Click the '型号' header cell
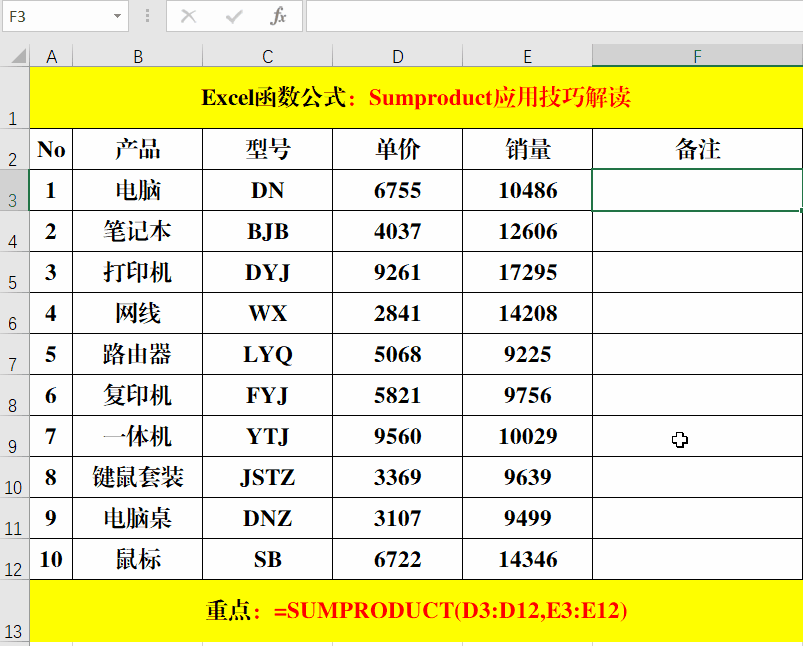 click(x=267, y=149)
